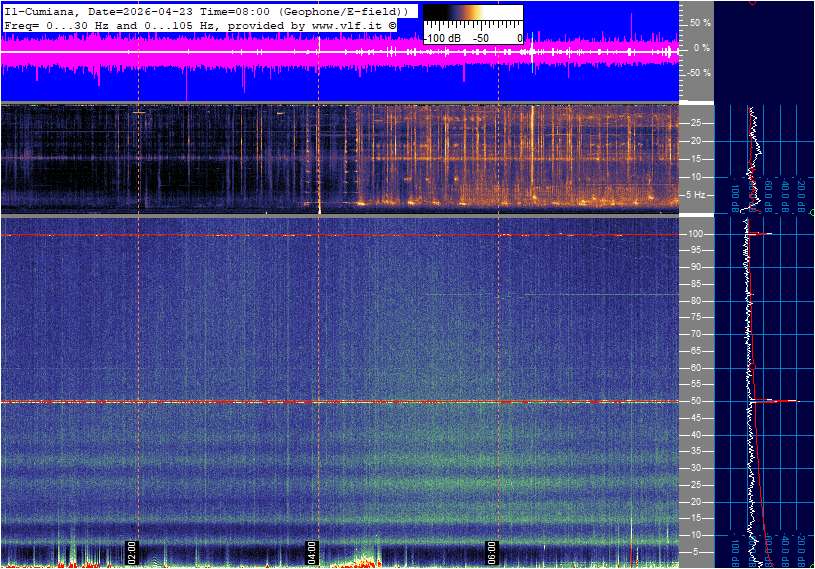Screen dimensions: 815x569
Task: Click the dB color scale gradient bar
Action: [472, 18]
